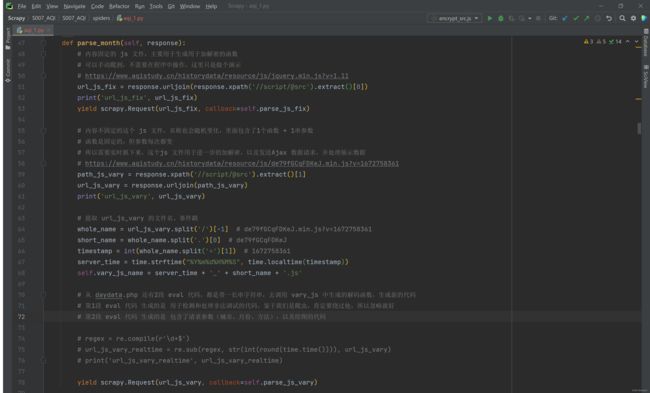The width and height of the screenshot is (650, 393).
Task: Push commits with the green Git arrow
Action: 587,18
